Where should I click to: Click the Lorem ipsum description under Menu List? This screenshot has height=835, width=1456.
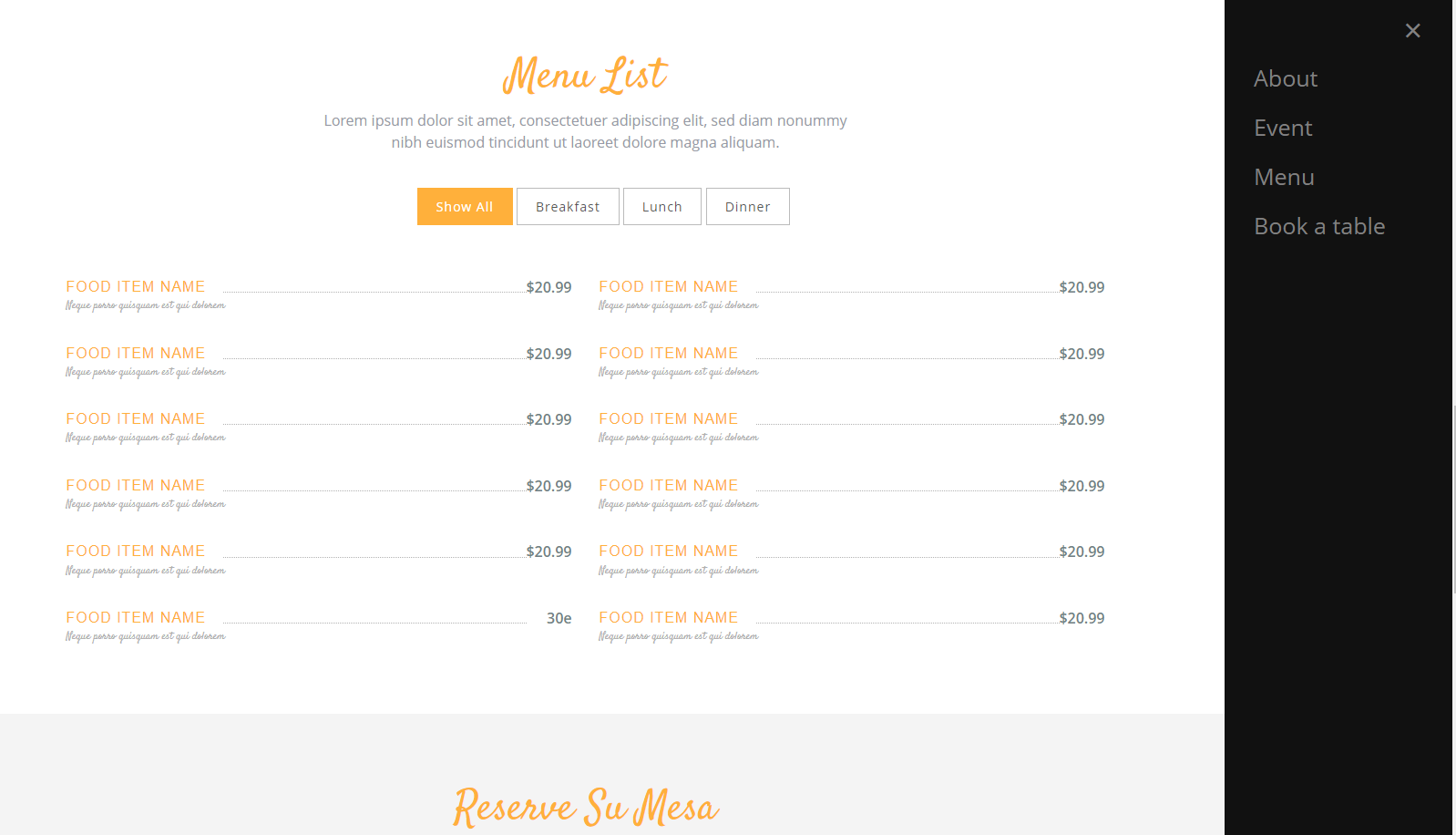click(585, 131)
